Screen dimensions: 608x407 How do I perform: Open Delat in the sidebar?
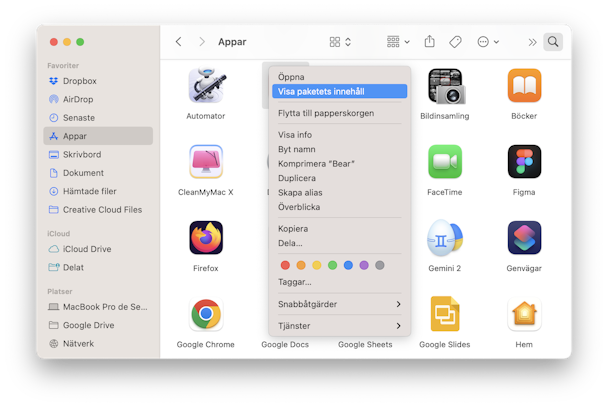click(x=98, y=267)
